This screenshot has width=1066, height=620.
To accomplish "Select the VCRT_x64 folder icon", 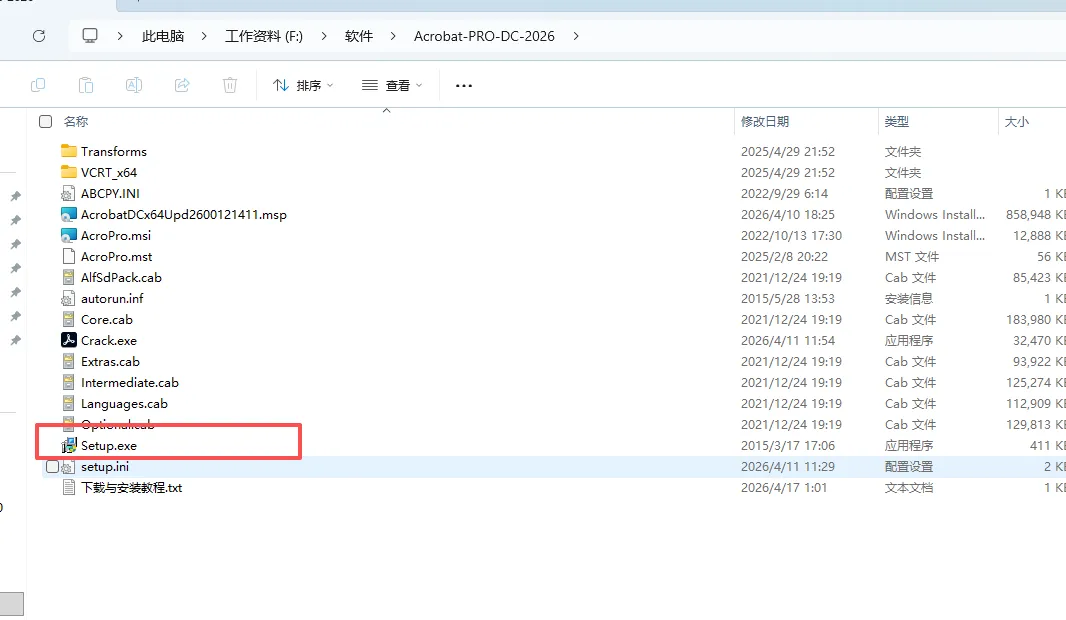I will click(69, 172).
